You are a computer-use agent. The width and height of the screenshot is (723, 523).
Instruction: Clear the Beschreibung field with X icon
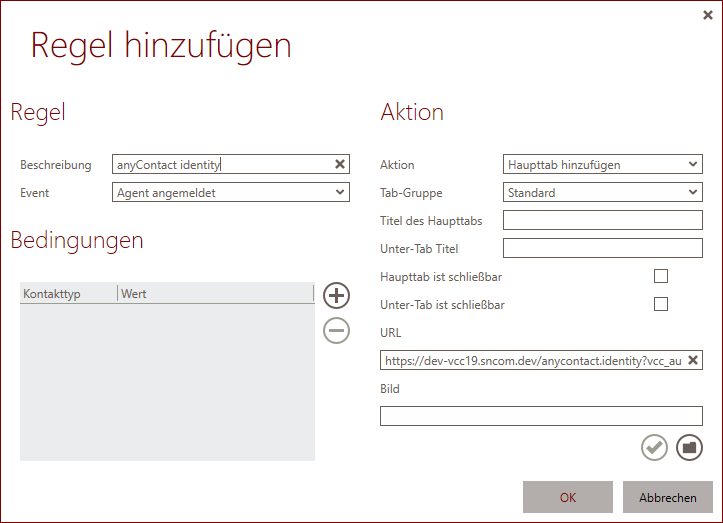coord(339,164)
